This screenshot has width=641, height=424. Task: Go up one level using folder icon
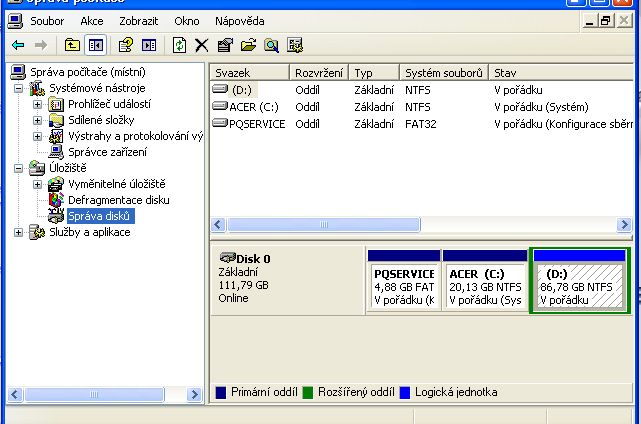click(x=72, y=45)
